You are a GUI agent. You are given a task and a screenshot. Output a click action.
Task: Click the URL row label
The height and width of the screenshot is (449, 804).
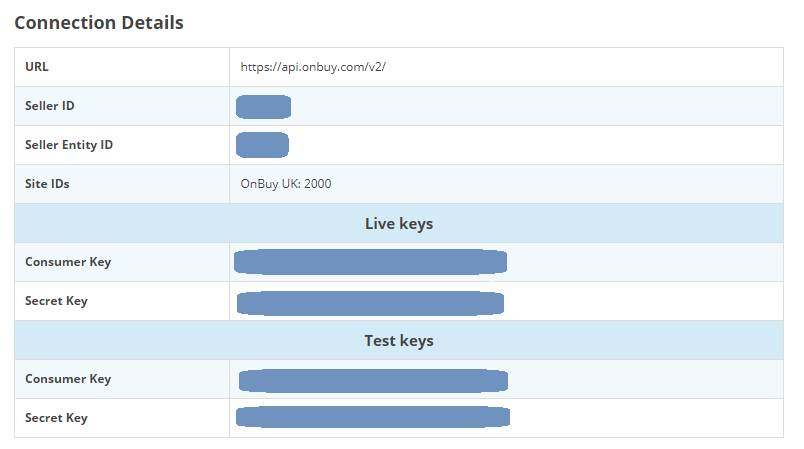coord(37,67)
